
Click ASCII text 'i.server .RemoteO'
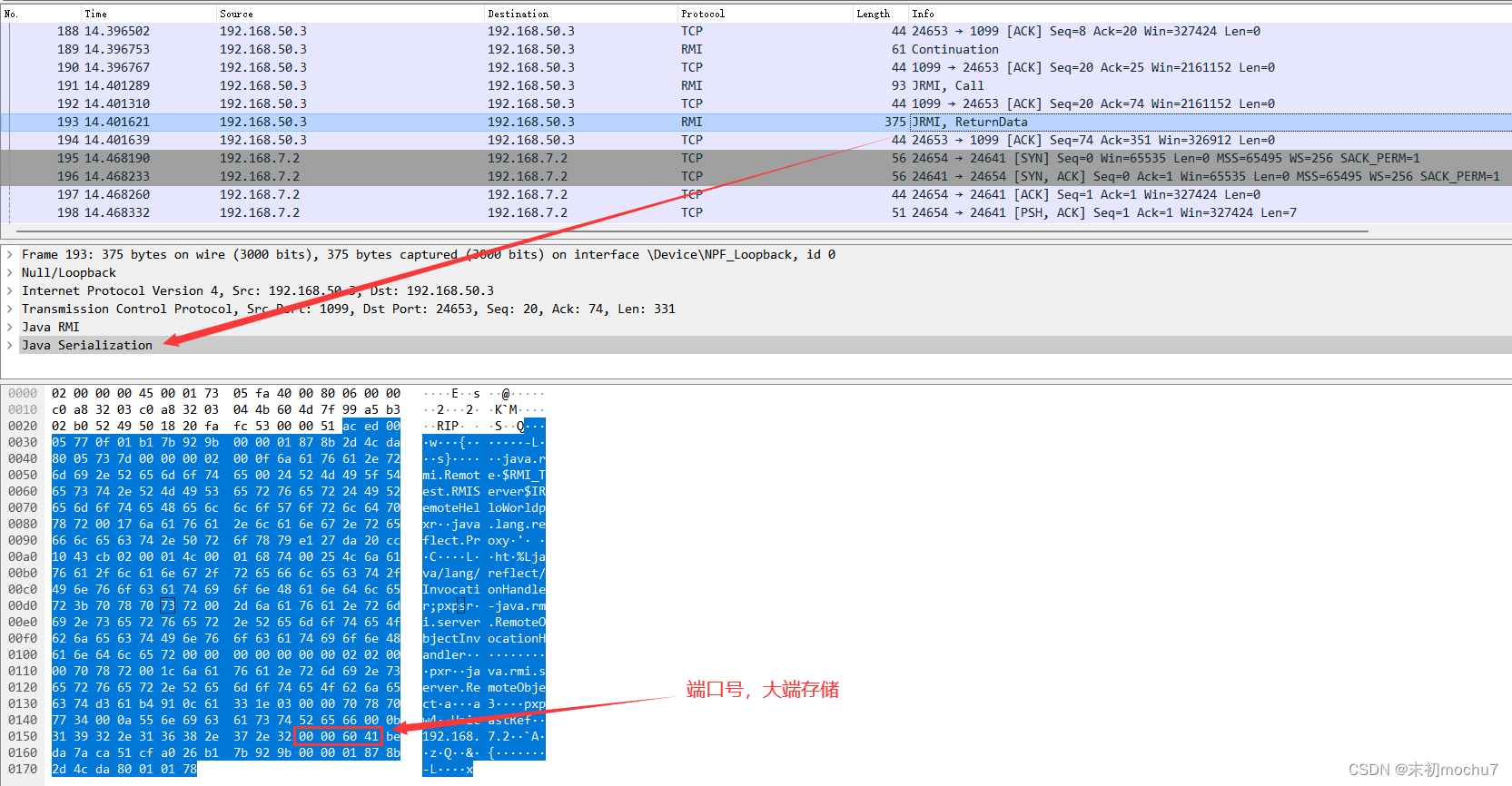[x=484, y=623]
